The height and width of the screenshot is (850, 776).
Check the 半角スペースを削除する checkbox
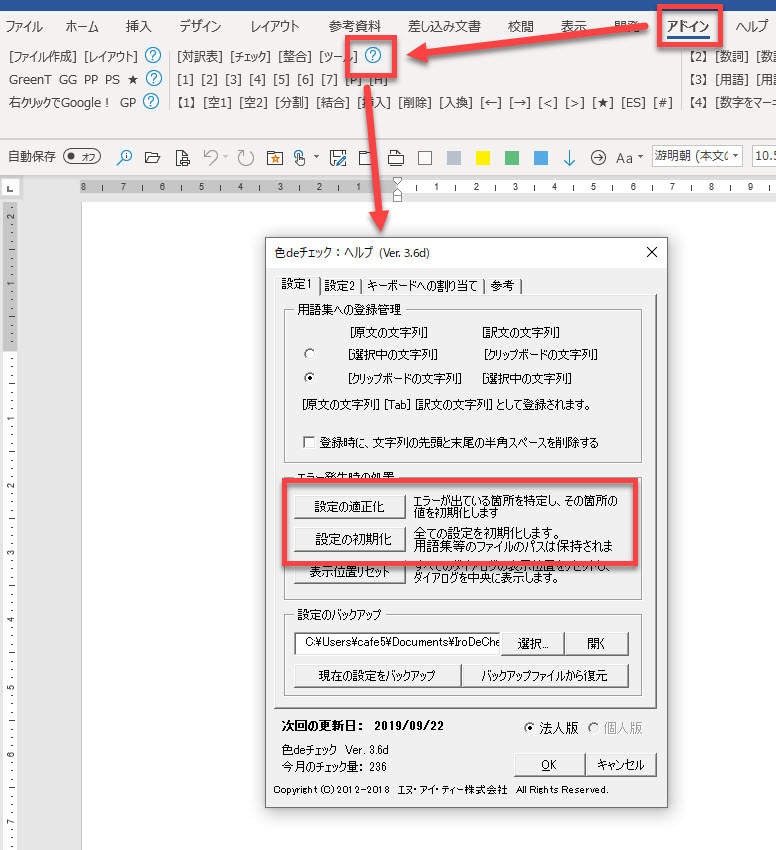click(309, 442)
